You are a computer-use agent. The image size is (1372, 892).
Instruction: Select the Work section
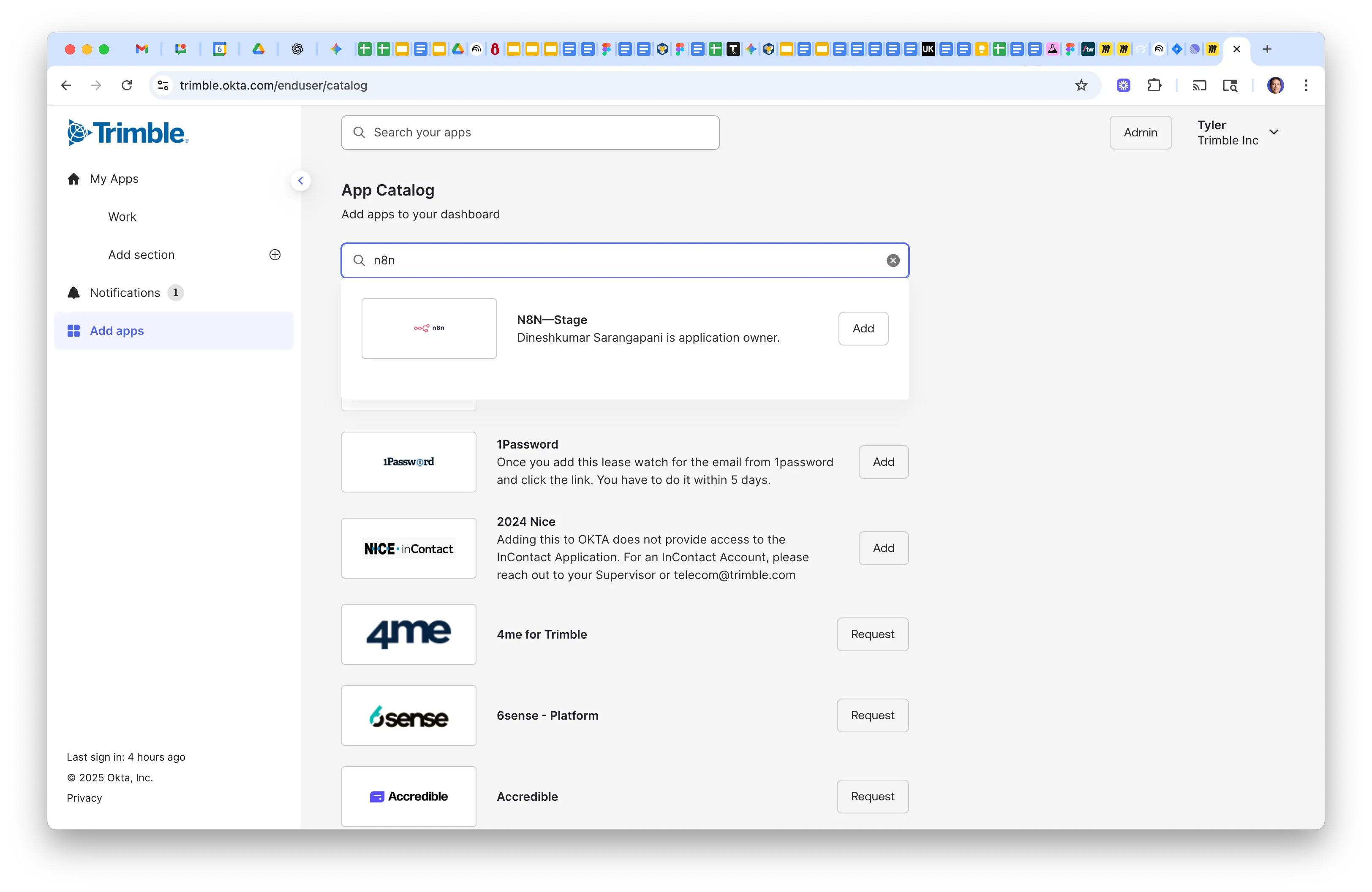(x=122, y=217)
